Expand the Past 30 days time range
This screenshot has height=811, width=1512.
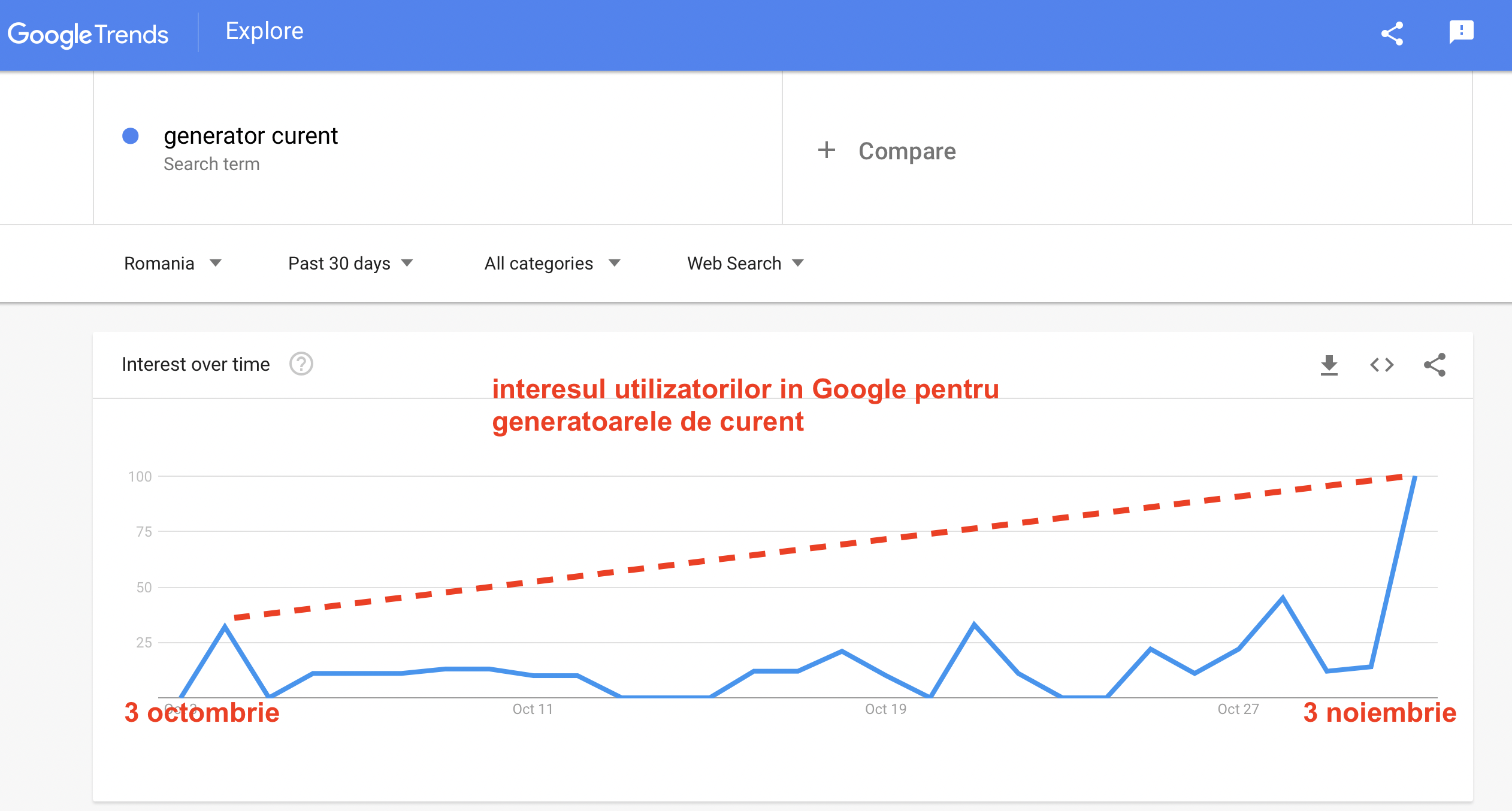(350, 264)
